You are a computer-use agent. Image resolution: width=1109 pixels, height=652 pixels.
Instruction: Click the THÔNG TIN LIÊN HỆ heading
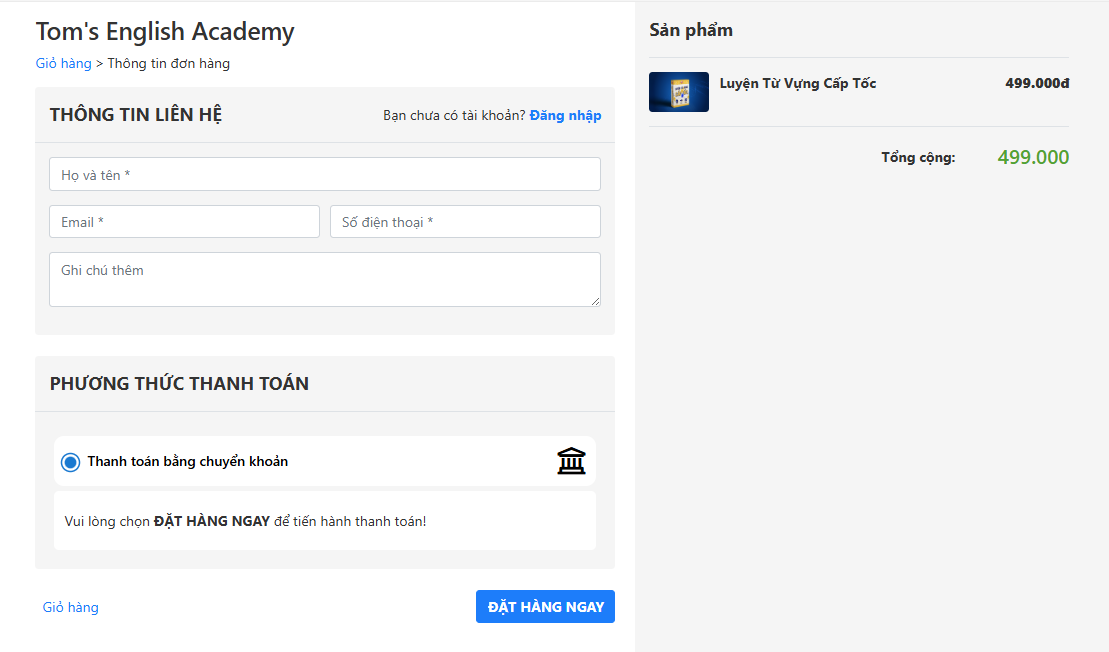click(136, 115)
